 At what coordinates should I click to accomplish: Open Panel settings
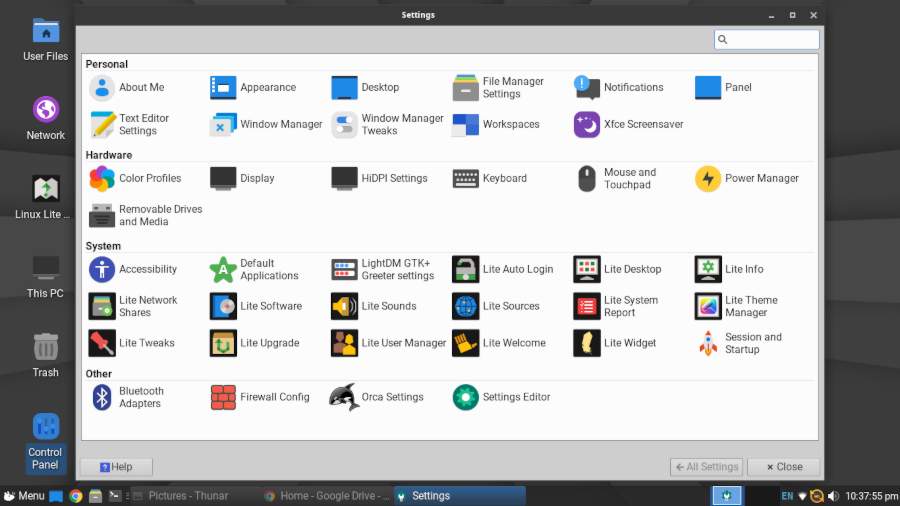[723, 87]
